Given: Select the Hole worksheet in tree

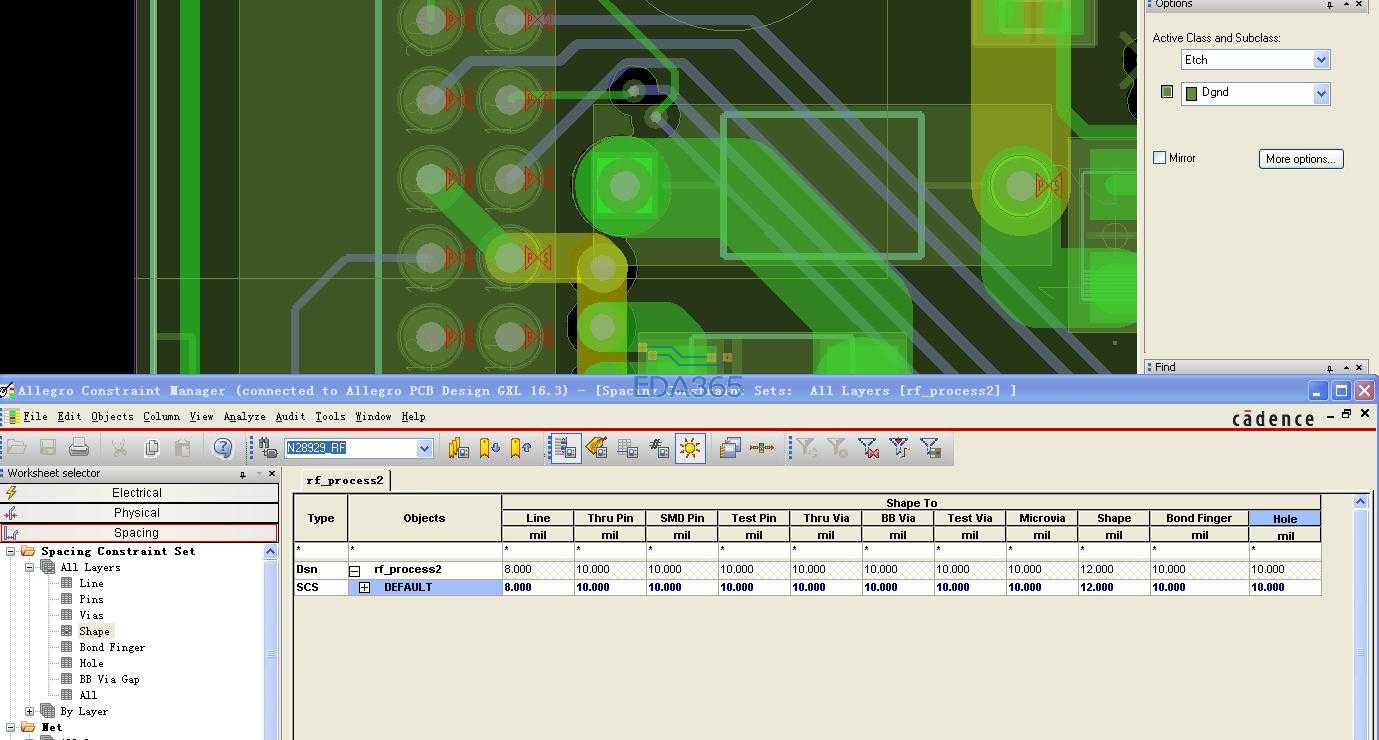Looking at the screenshot, I should (x=91, y=664).
